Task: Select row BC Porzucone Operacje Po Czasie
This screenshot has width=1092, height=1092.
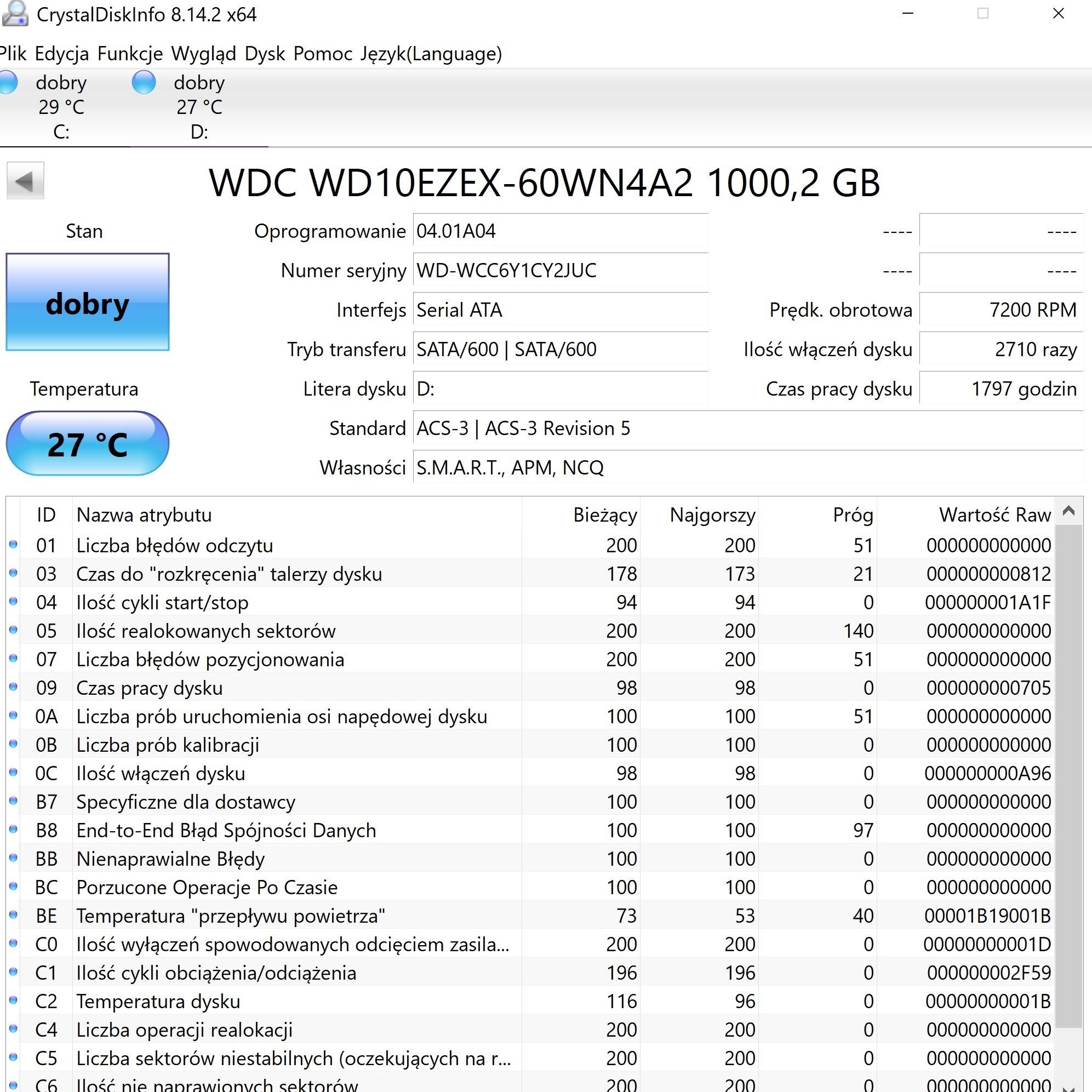Action: (x=530, y=888)
